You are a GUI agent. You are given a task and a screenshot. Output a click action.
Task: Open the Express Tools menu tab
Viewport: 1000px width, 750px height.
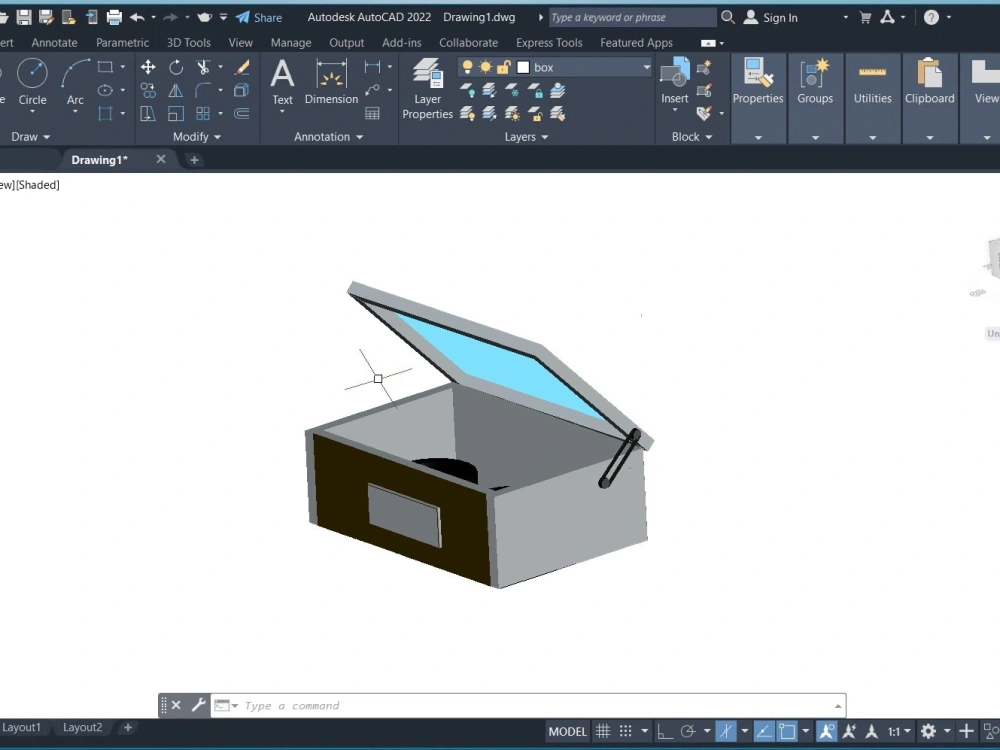click(549, 42)
